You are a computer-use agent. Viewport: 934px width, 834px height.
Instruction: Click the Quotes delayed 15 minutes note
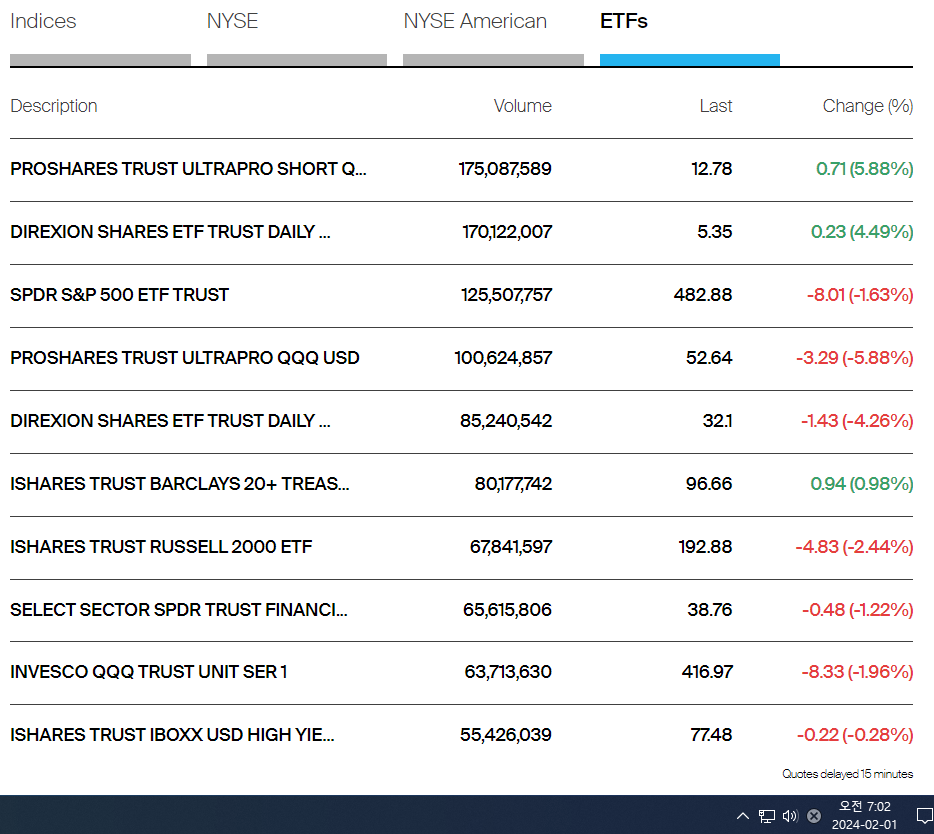(848, 774)
